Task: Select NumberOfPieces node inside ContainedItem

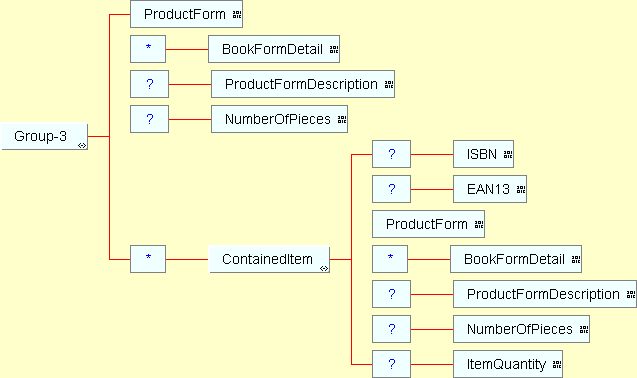Action: click(522, 329)
